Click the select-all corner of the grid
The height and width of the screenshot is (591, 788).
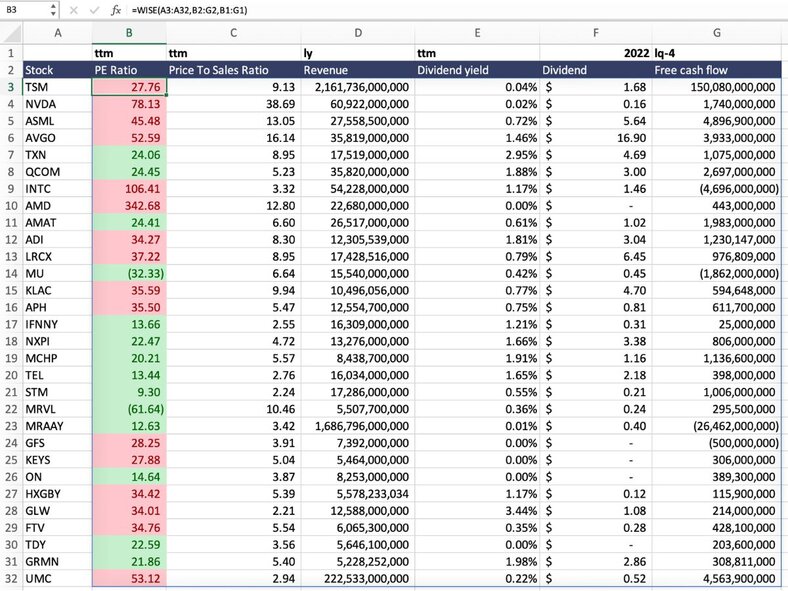click(x=10, y=33)
